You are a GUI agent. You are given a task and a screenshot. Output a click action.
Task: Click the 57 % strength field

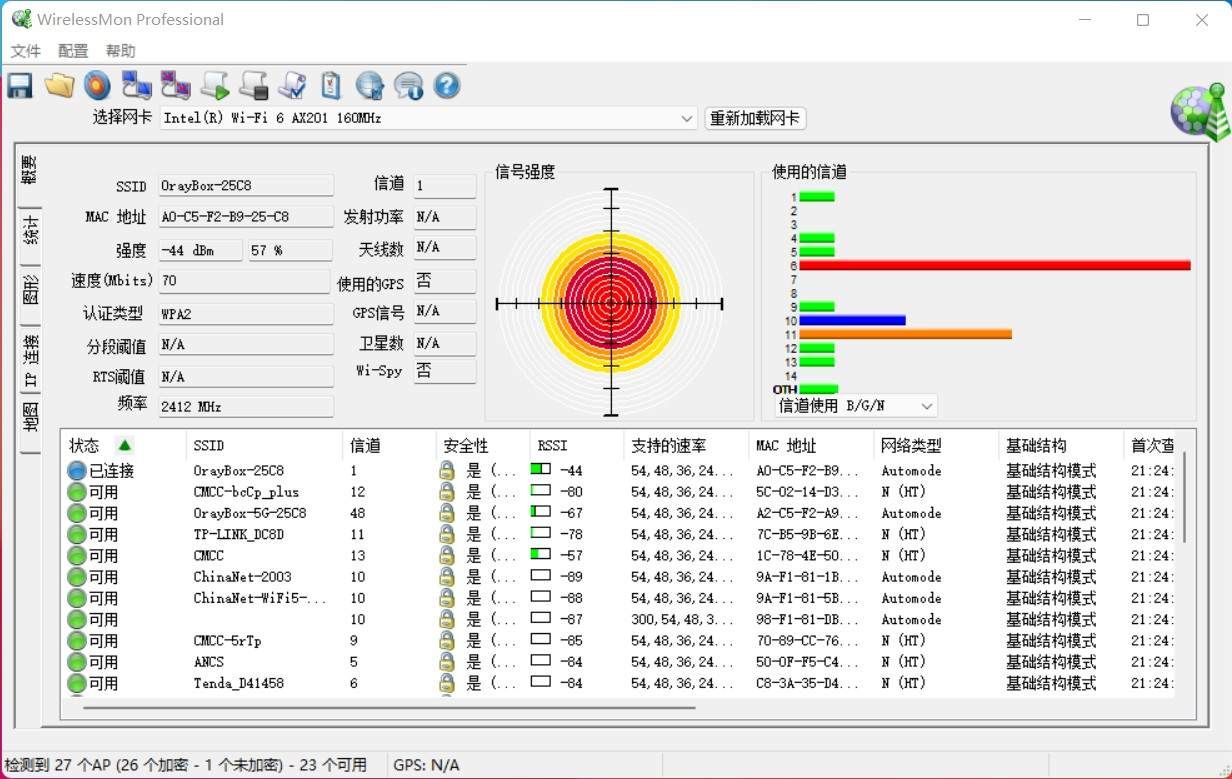289,250
